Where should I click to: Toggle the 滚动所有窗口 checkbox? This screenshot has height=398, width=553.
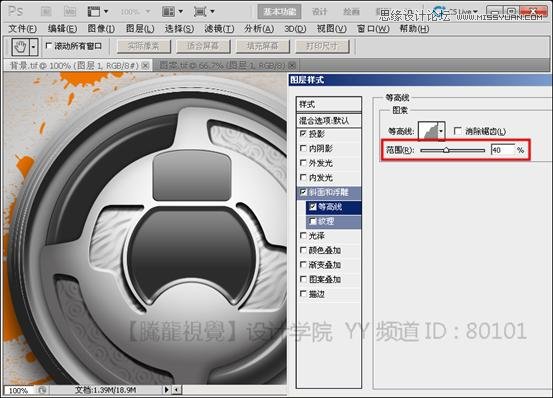49,45
